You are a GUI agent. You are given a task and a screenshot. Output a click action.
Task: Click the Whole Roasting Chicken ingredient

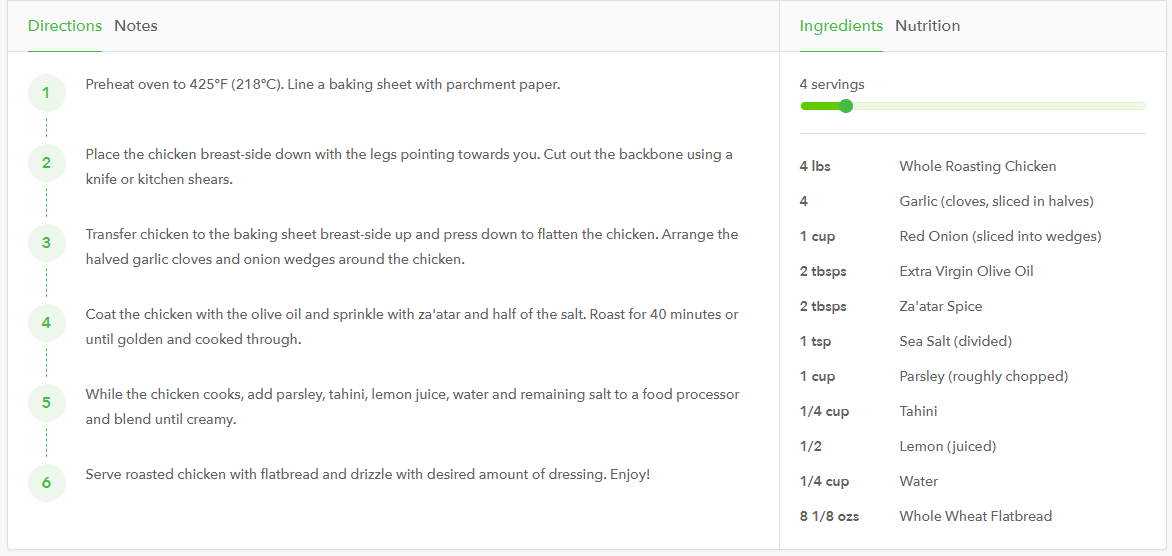(977, 166)
